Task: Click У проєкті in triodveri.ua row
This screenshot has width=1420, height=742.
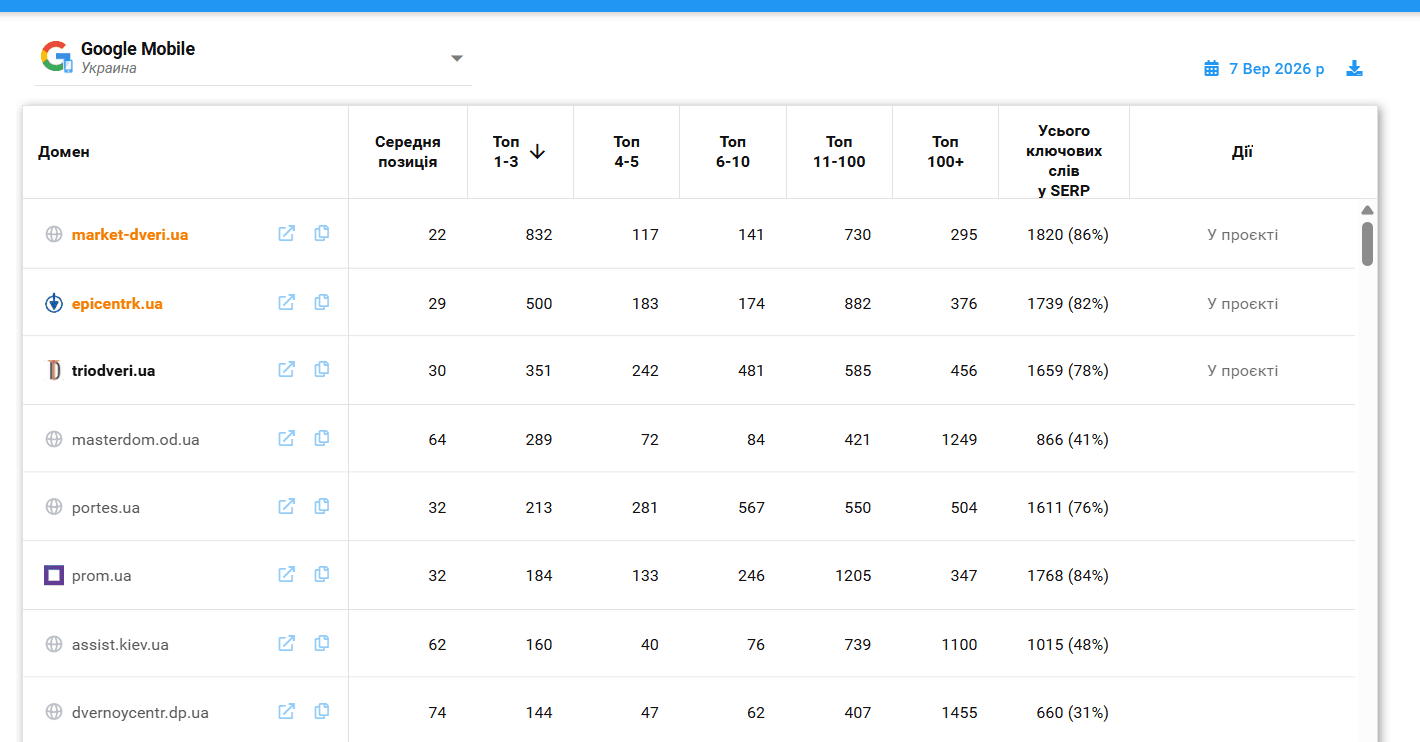Action: point(1242,371)
